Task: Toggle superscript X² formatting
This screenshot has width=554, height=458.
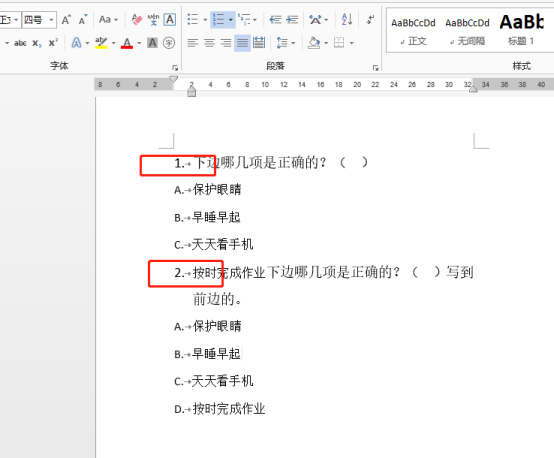Action: tap(53, 43)
